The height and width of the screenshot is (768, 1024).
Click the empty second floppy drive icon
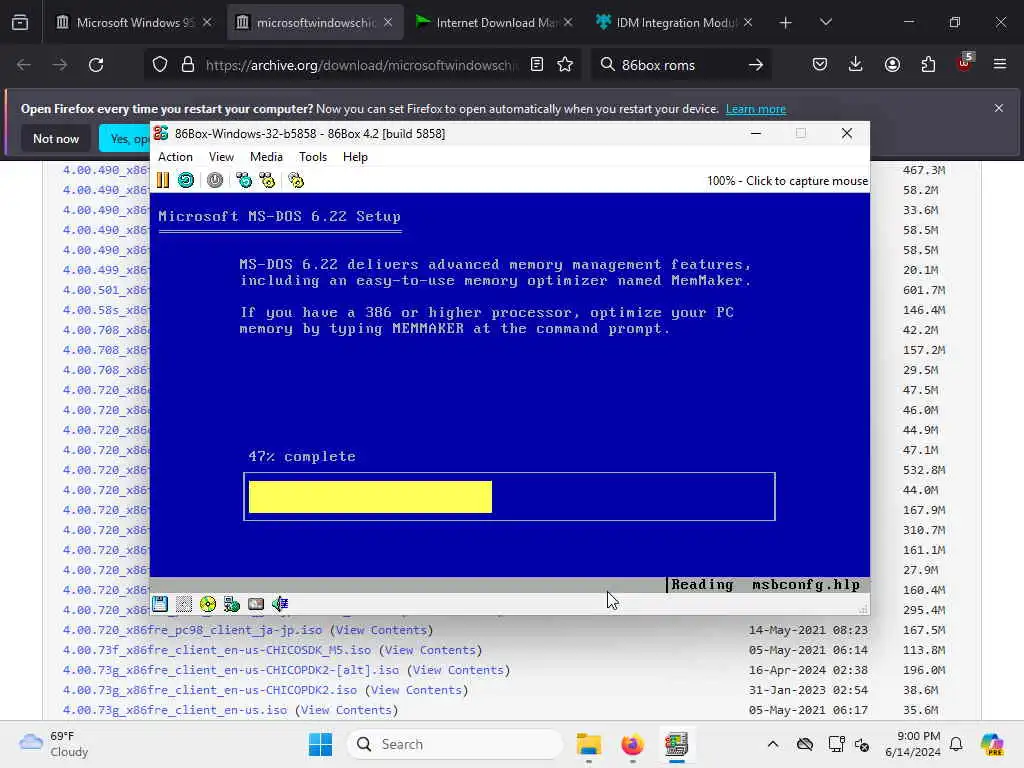(x=184, y=604)
